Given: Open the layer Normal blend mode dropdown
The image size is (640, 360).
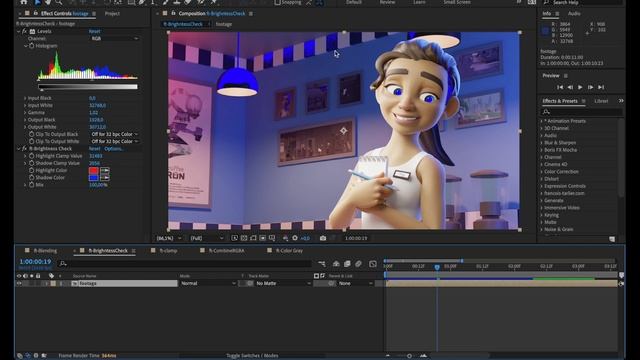Looking at the screenshot, I should click(x=208, y=283).
